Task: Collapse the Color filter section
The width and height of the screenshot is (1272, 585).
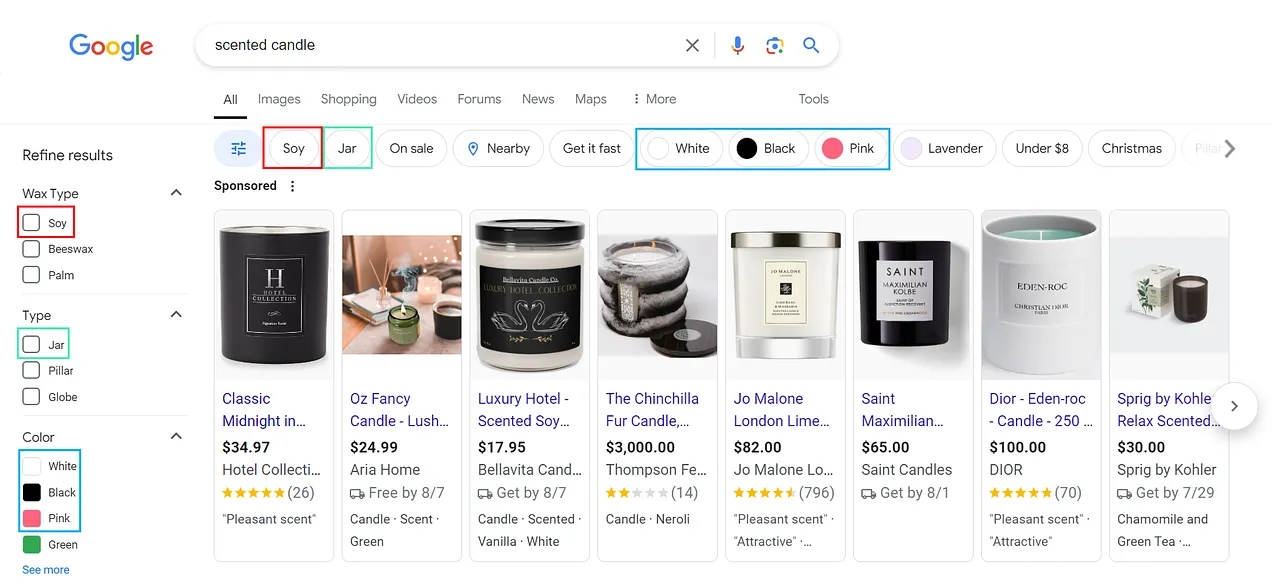Action: tap(176, 437)
